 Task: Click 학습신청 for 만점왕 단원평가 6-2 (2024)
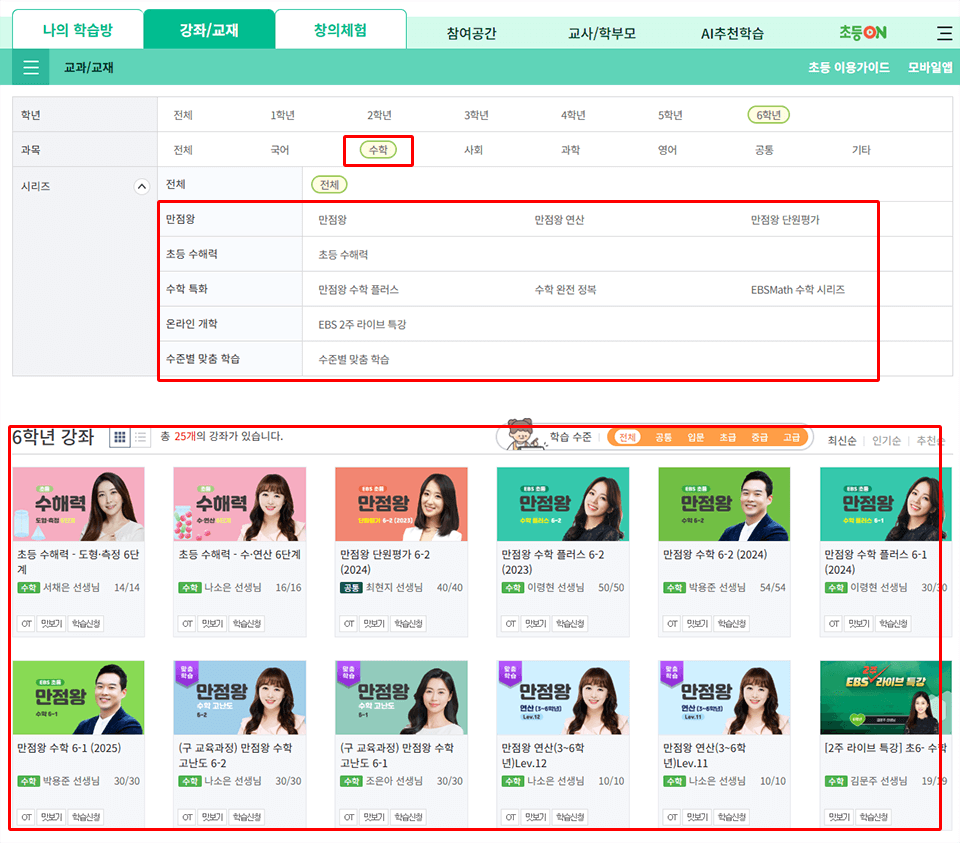[x=408, y=624]
